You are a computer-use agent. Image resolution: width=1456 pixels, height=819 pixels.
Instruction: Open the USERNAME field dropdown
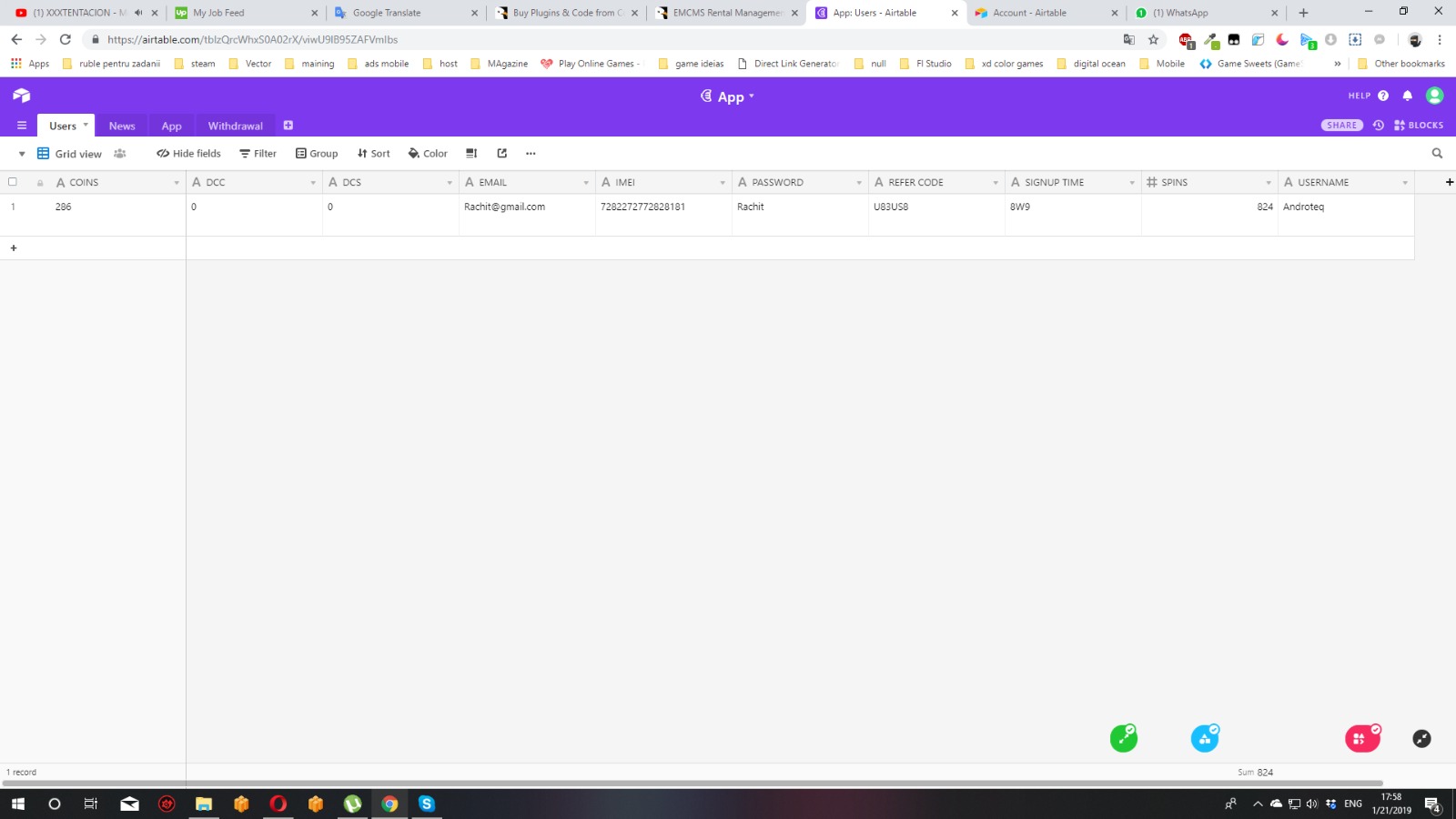point(1405,183)
